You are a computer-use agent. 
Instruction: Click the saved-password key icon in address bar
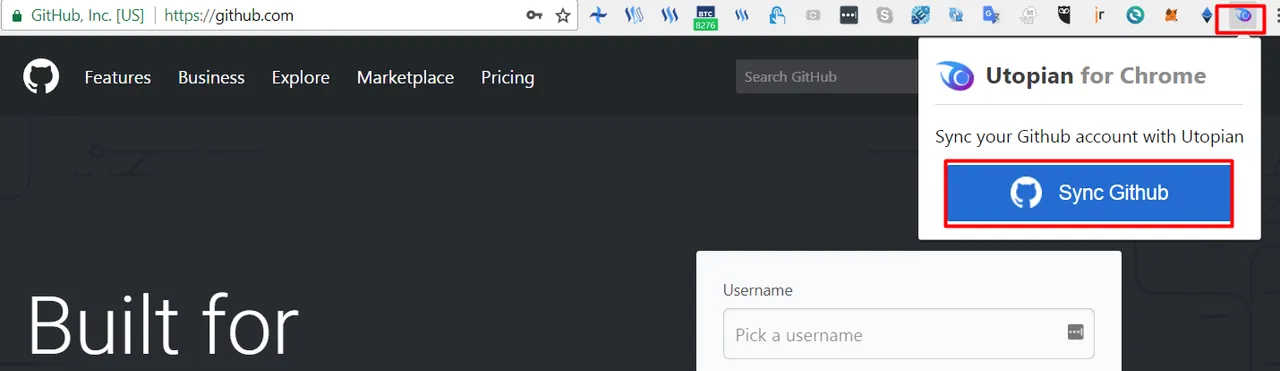[535, 16]
